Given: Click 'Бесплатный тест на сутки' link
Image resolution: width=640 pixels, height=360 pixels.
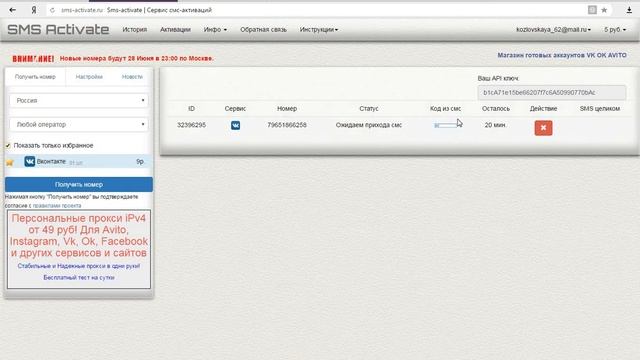Looking at the screenshot, I should pyautogui.click(x=79, y=278).
